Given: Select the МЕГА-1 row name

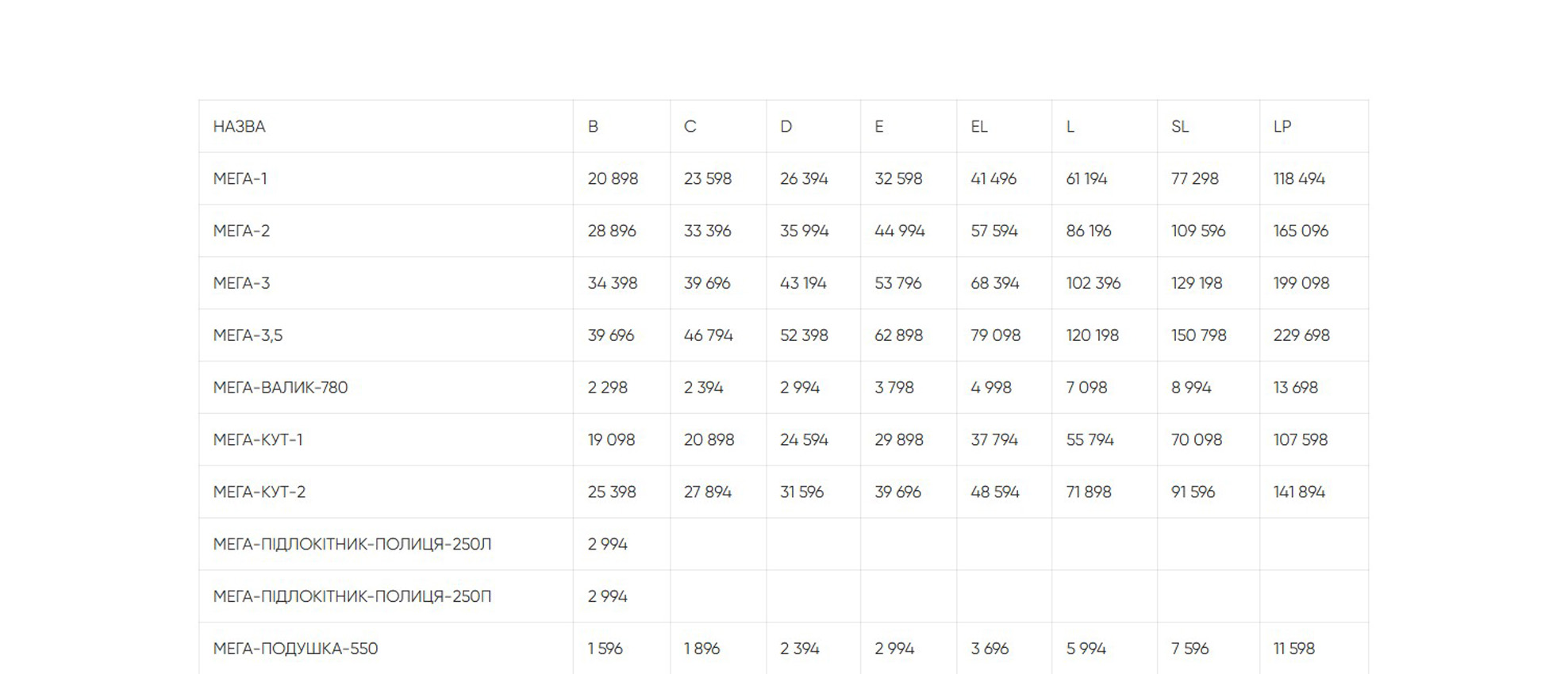Looking at the screenshot, I should (240, 179).
